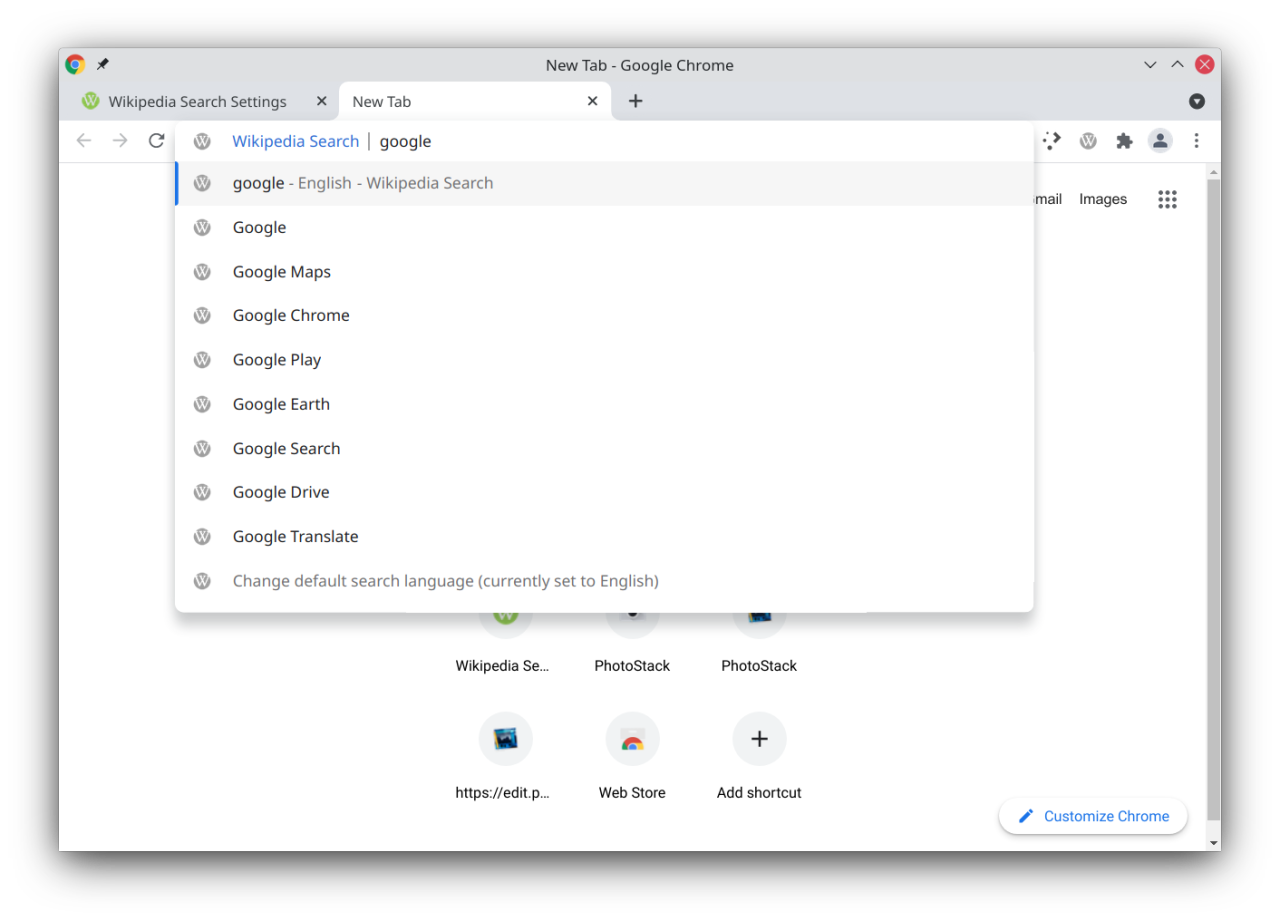Reload the current page
Image resolution: width=1280 pixels, height=921 pixels.
coord(156,141)
